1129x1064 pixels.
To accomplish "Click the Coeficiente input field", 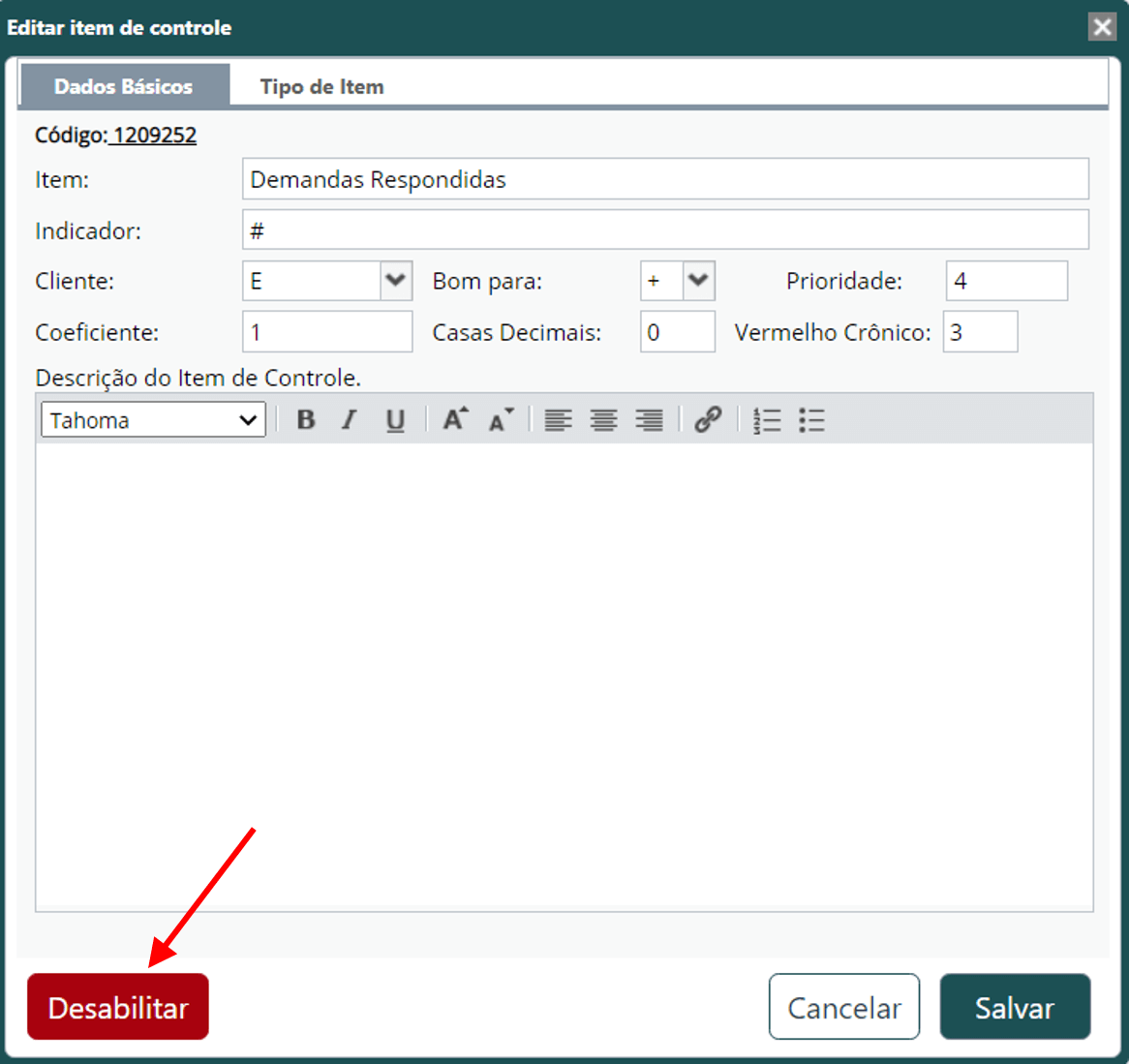I will (327, 332).
